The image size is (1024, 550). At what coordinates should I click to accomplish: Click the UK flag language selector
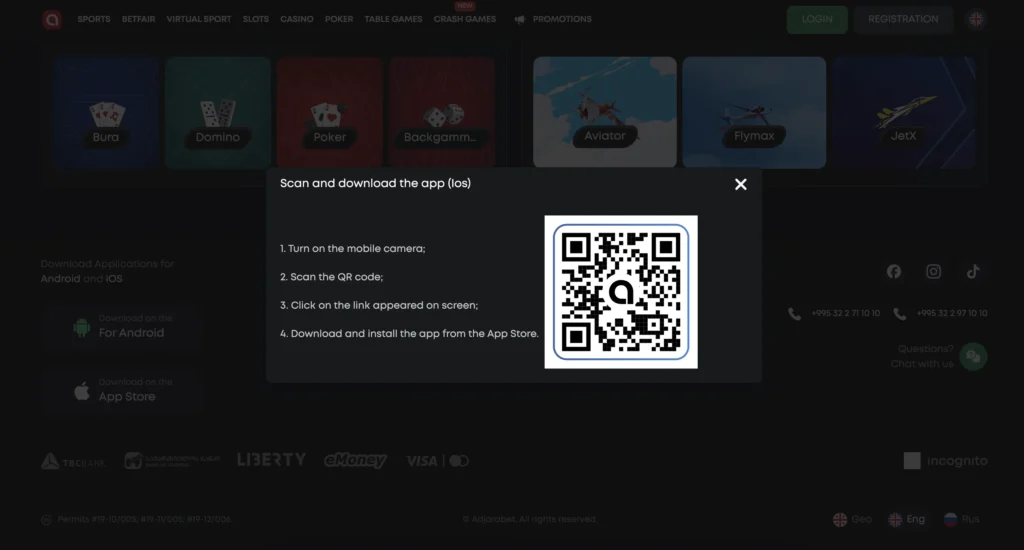(x=976, y=19)
